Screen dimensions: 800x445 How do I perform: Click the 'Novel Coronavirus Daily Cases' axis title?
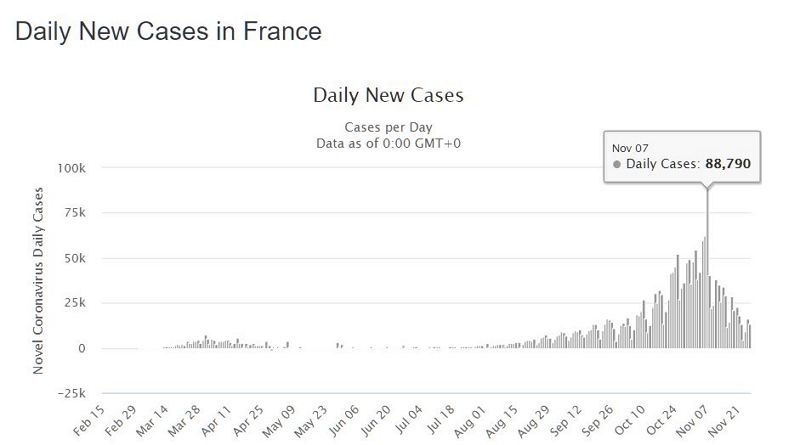(x=42, y=280)
